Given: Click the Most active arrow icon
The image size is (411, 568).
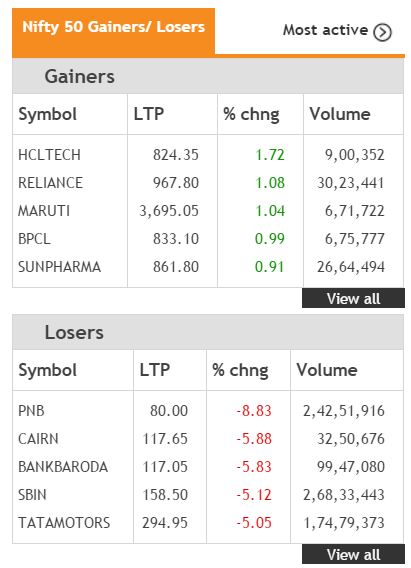Looking at the screenshot, I should click(382, 32).
